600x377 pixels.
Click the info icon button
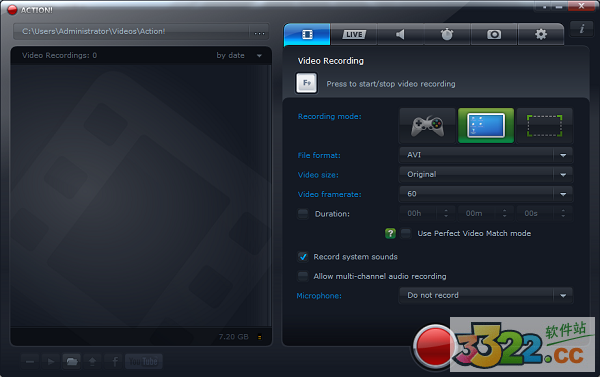[x=582, y=29]
